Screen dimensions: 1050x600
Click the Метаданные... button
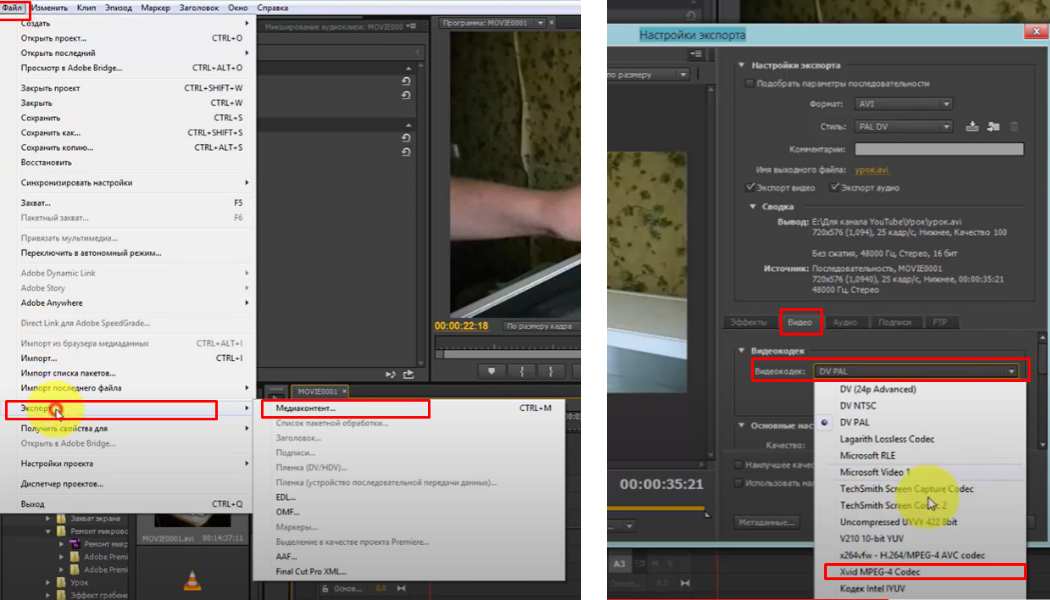click(x=767, y=522)
